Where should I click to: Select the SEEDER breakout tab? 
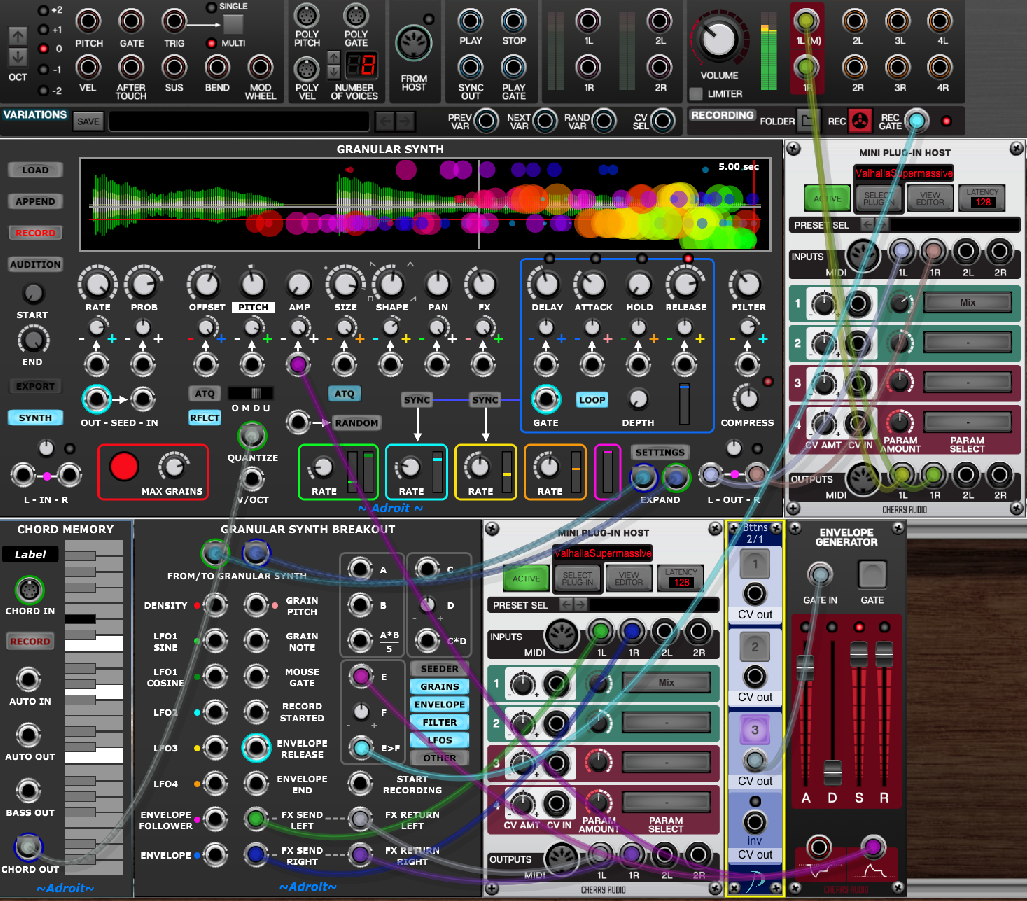[x=439, y=669]
